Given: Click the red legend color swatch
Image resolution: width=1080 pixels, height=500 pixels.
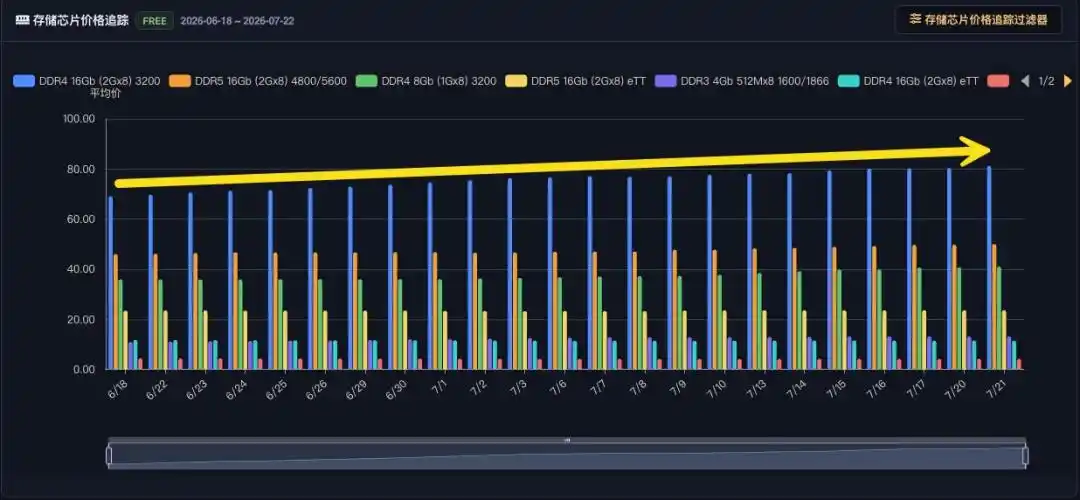Looking at the screenshot, I should [x=998, y=81].
